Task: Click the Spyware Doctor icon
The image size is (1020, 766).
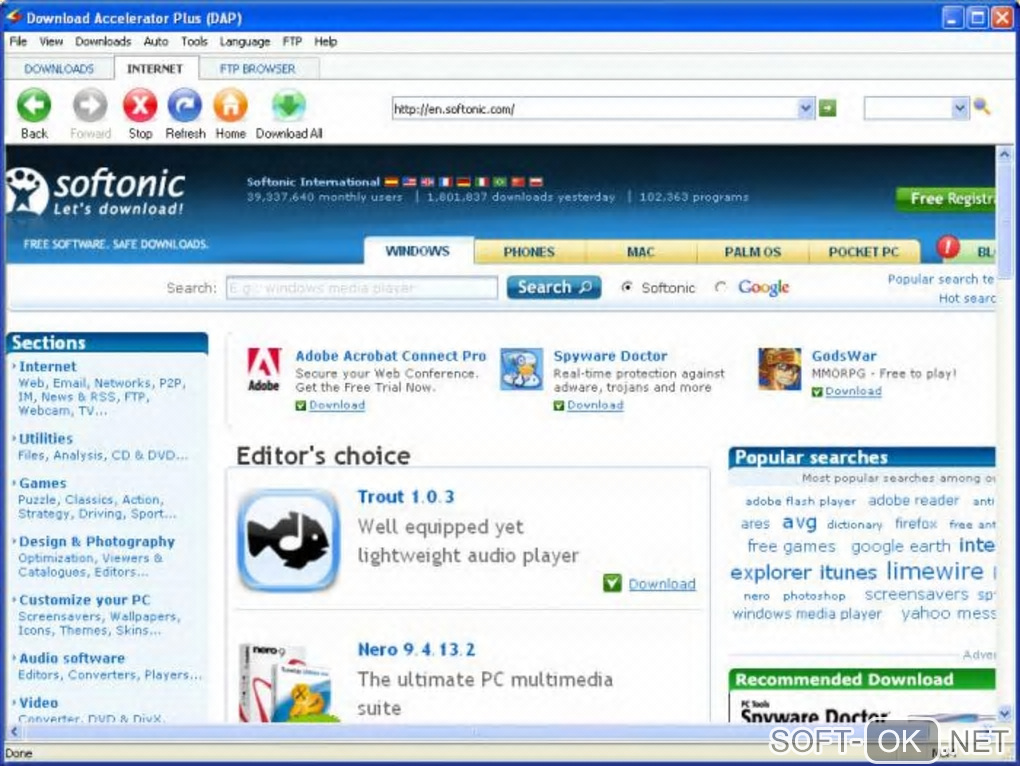Action: [x=521, y=369]
